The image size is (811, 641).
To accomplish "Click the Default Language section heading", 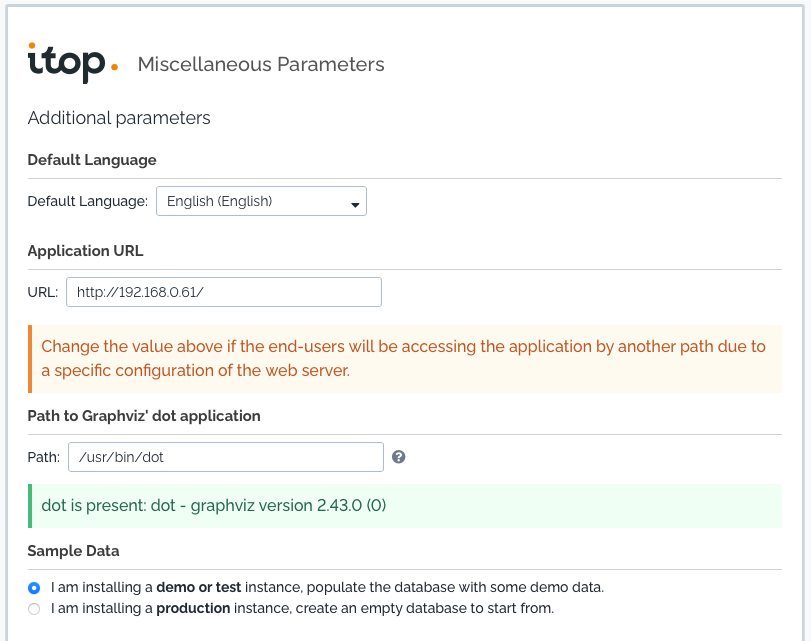I will click(92, 160).
